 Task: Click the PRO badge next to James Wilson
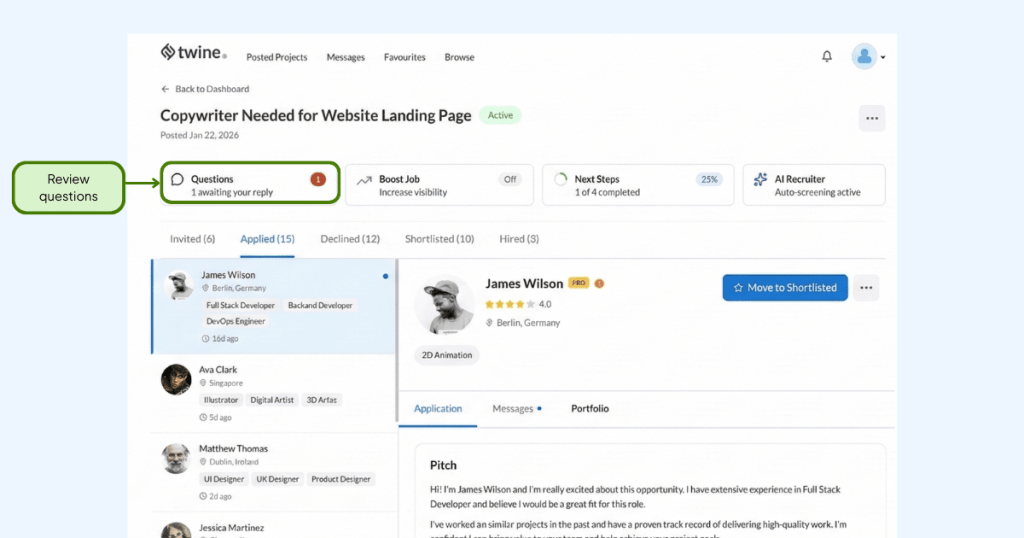point(578,283)
